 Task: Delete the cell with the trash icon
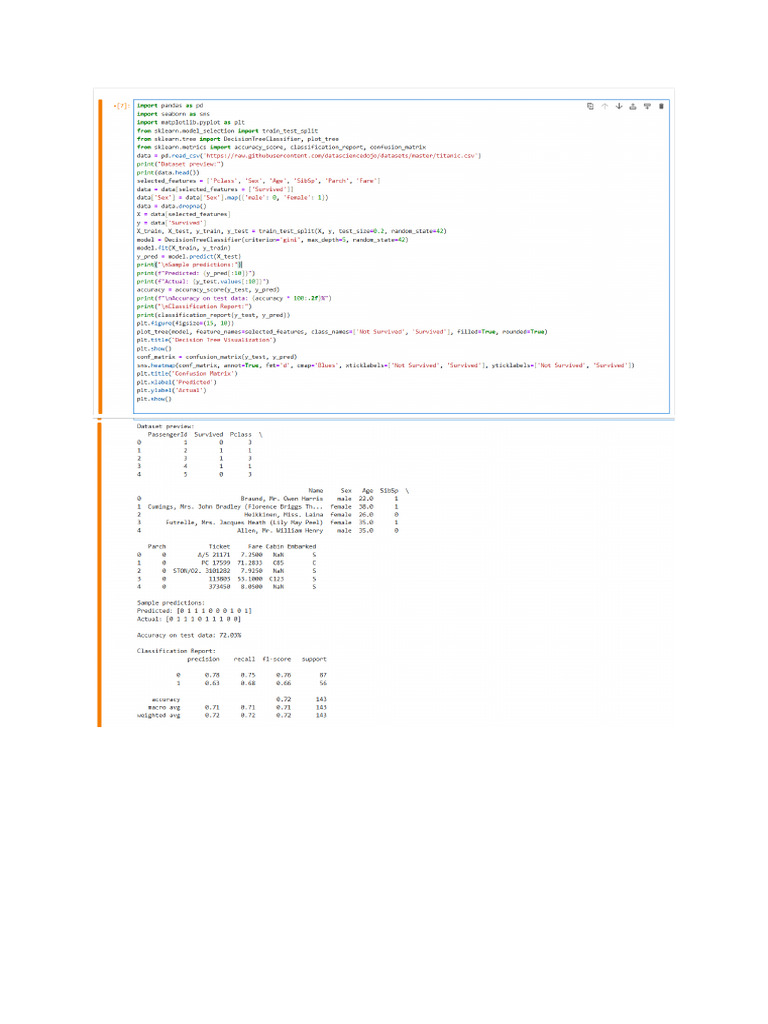(x=661, y=106)
